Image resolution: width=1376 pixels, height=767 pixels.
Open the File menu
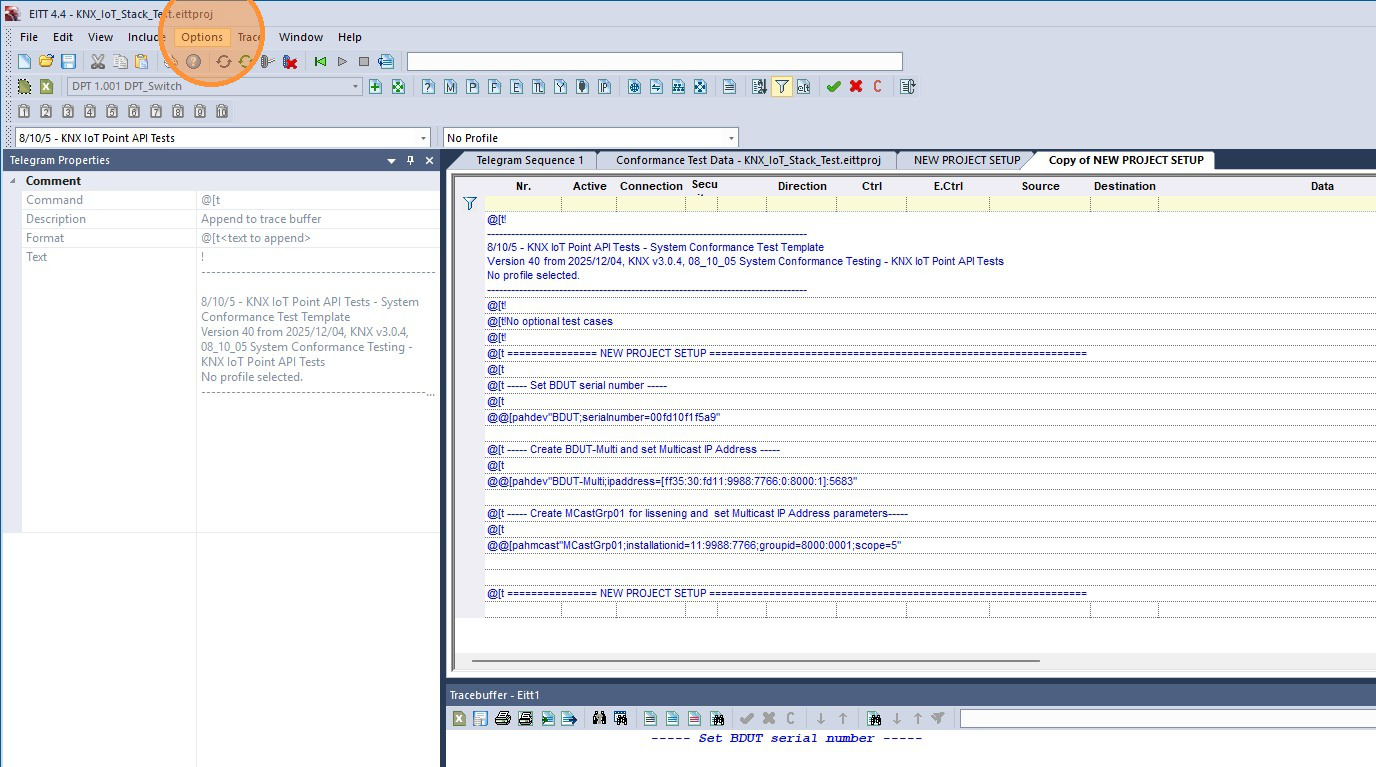point(29,37)
